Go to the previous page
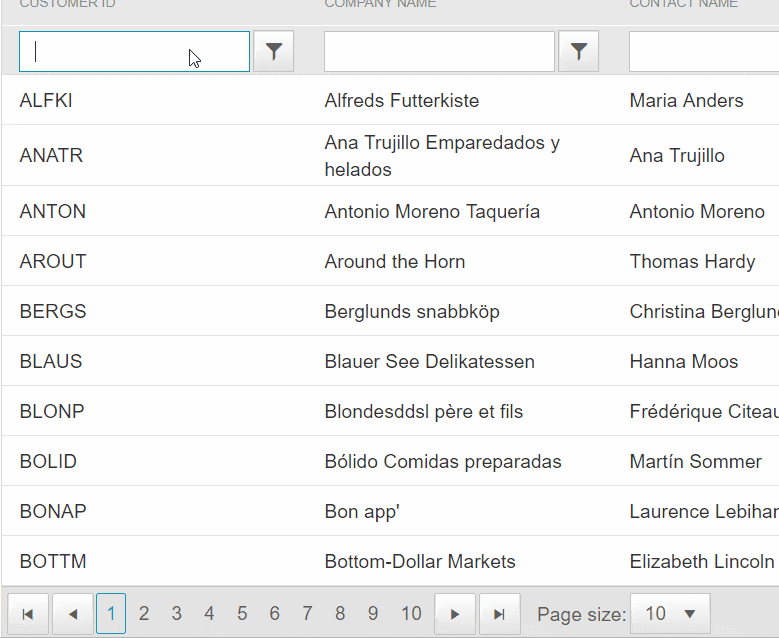Screen dimensions: 779x638 (73, 614)
